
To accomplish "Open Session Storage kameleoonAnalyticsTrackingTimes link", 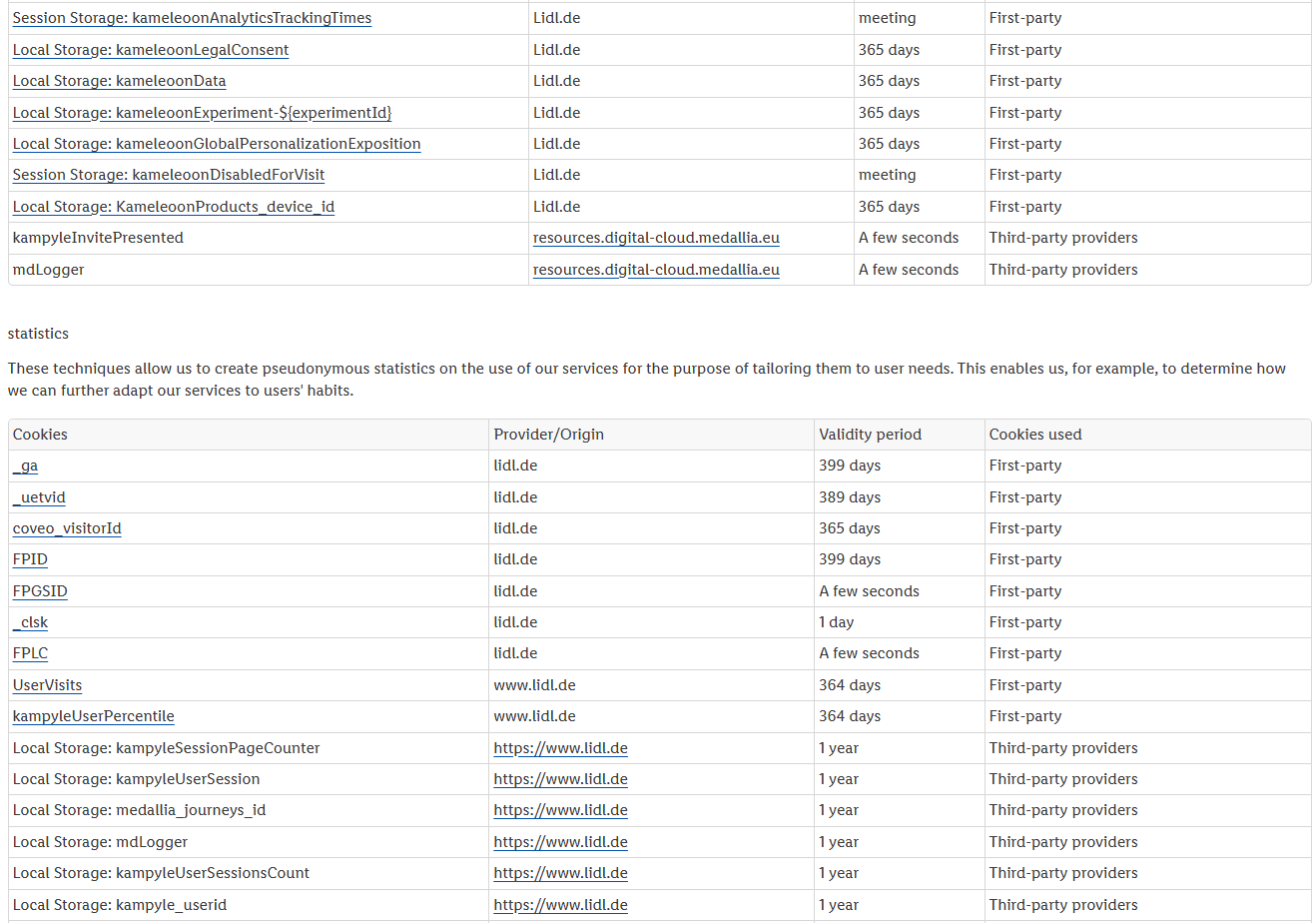I will point(192,18).
